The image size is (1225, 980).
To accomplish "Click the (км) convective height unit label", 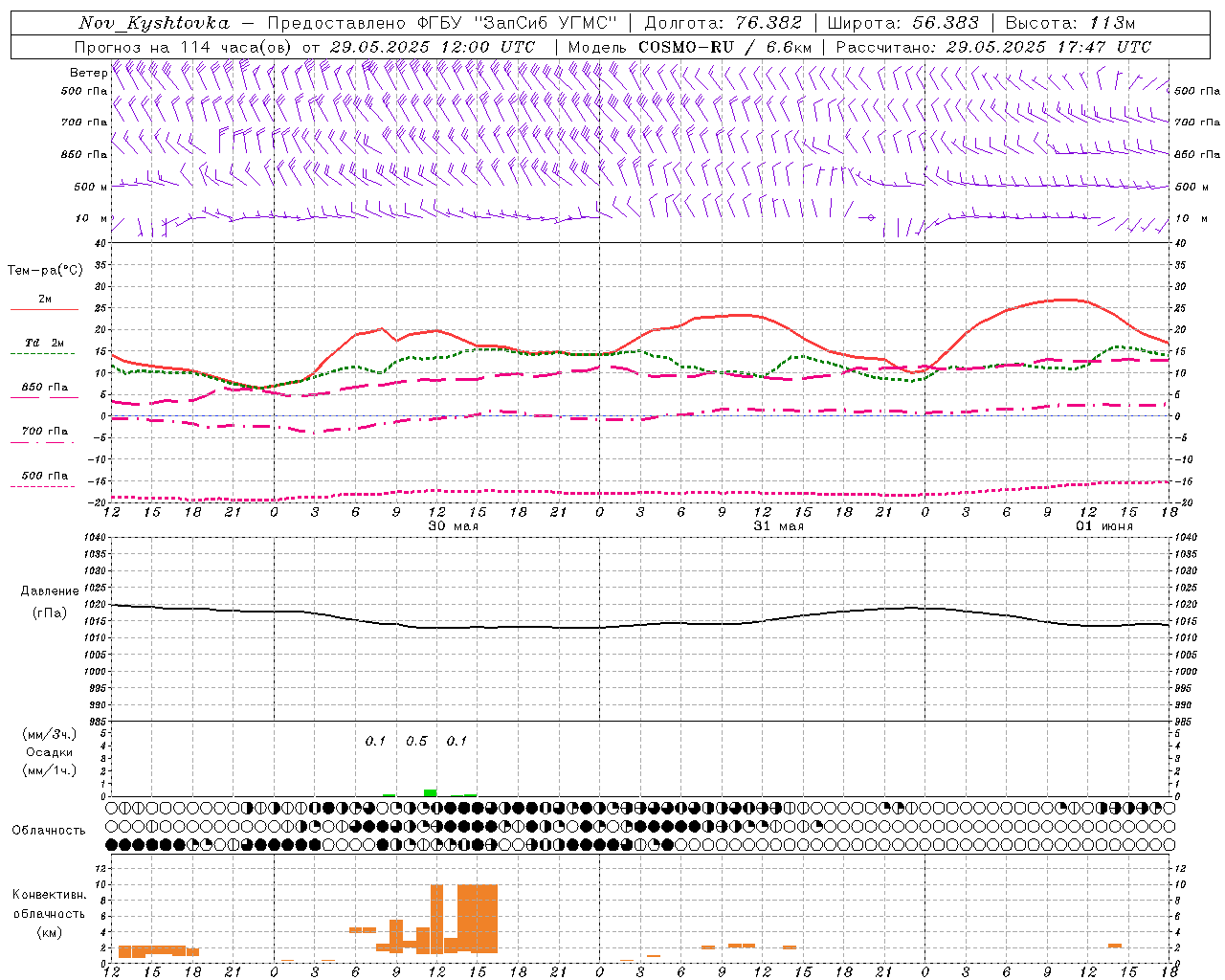I will point(49,931).
